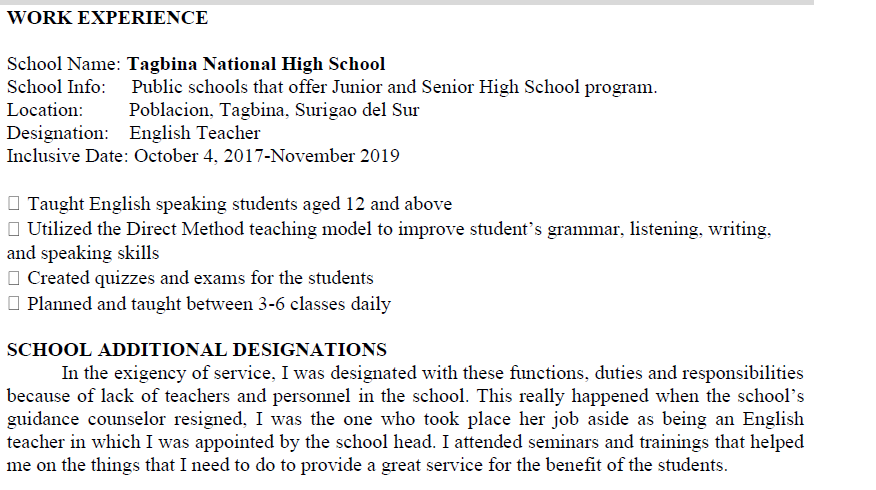Click the WORK EXPERIENCE heading
The width and height of the screenshot is (876, 490).
(x=107, y=18)
